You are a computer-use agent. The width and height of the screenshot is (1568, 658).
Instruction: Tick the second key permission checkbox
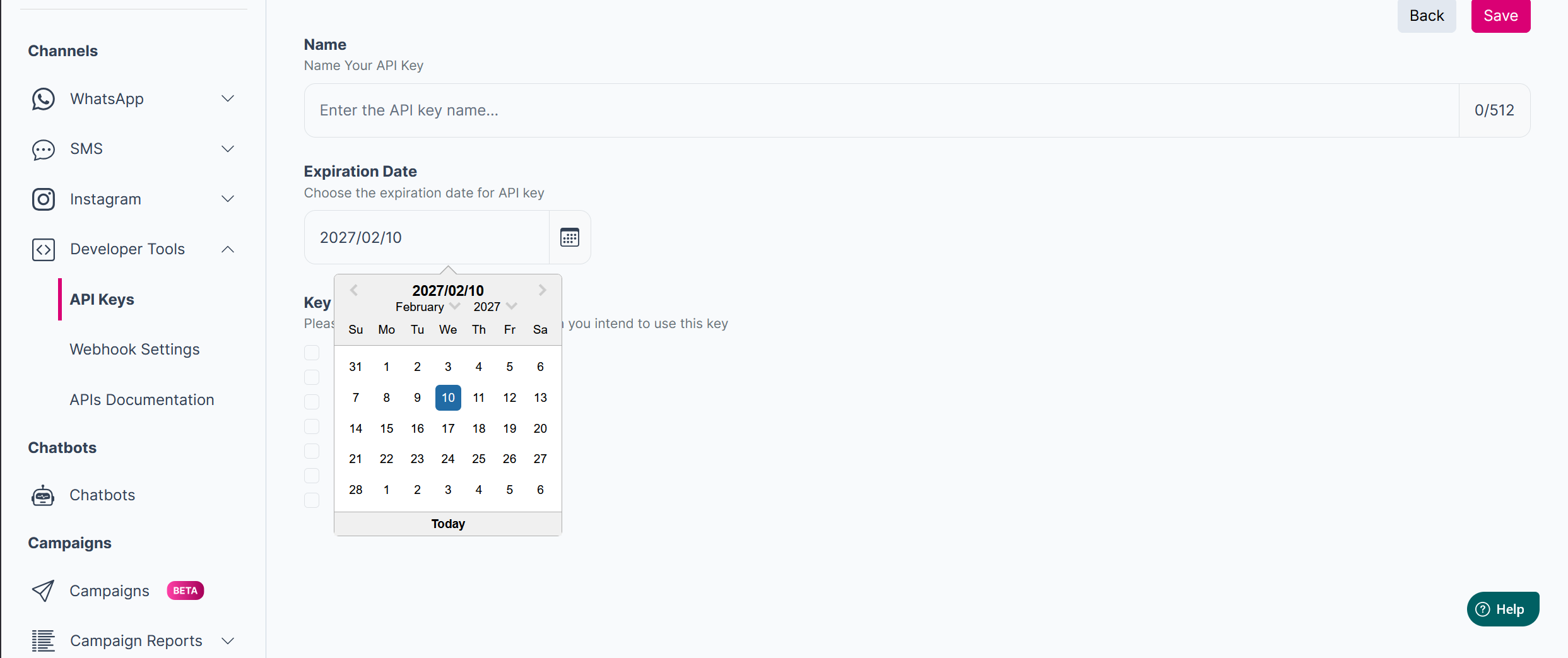(x=312, y=377)
